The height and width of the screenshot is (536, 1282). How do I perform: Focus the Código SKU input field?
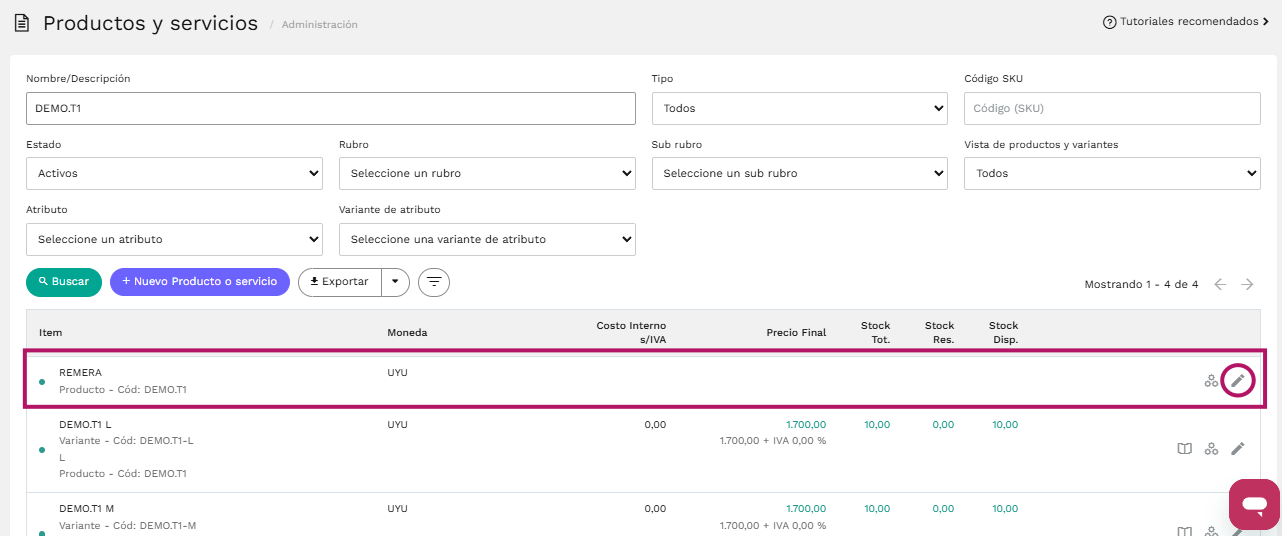coord(1112,108)
